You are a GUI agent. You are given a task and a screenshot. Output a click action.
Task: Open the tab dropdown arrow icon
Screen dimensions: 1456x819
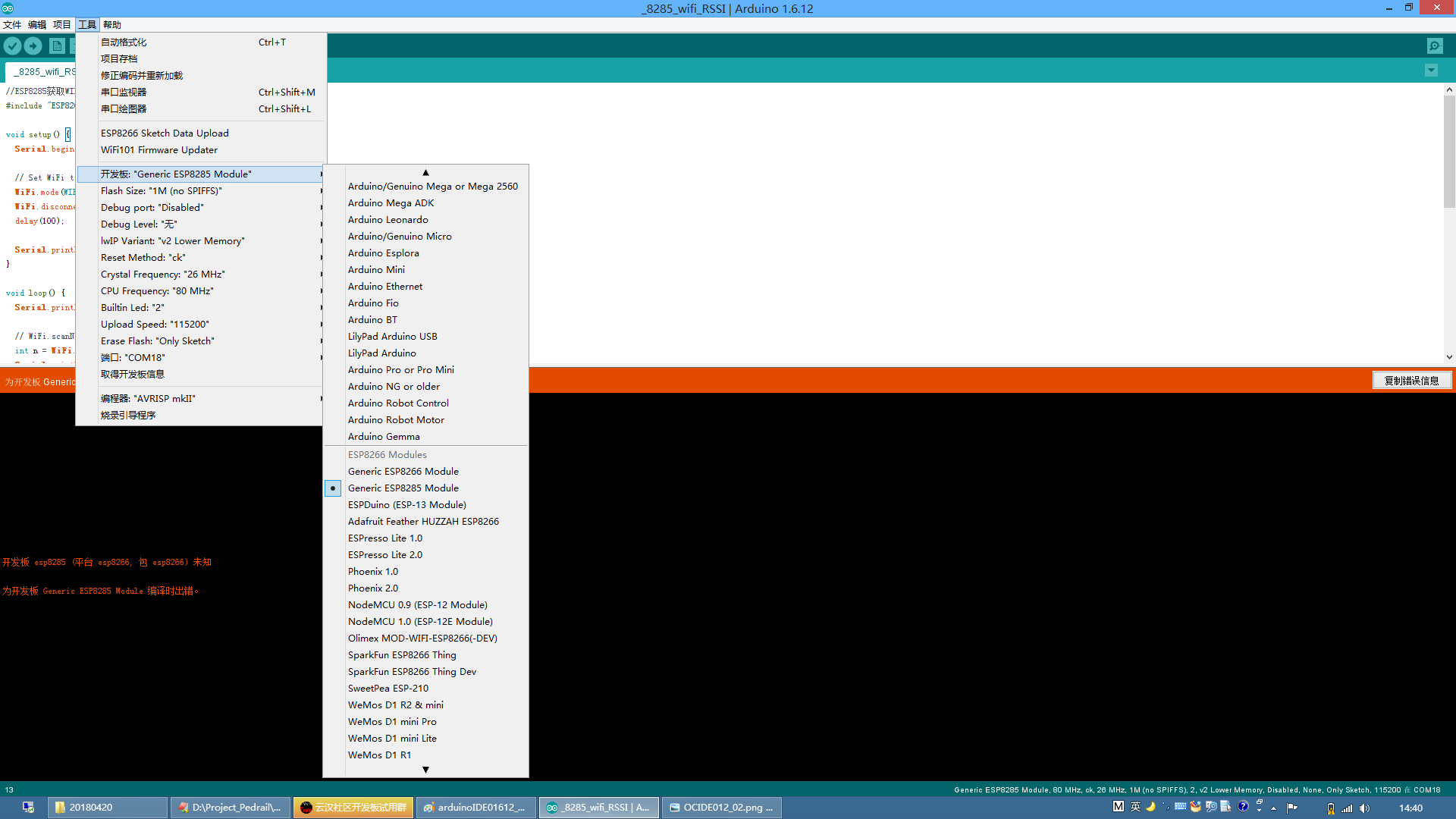click(1431, 71)
